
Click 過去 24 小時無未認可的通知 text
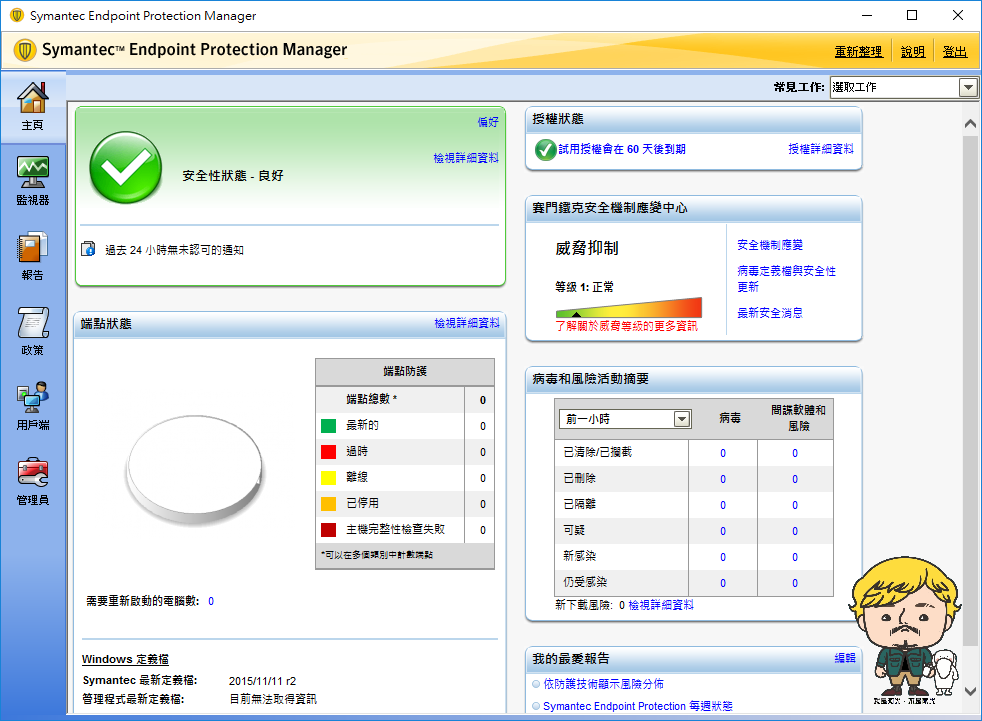(174, 250)
